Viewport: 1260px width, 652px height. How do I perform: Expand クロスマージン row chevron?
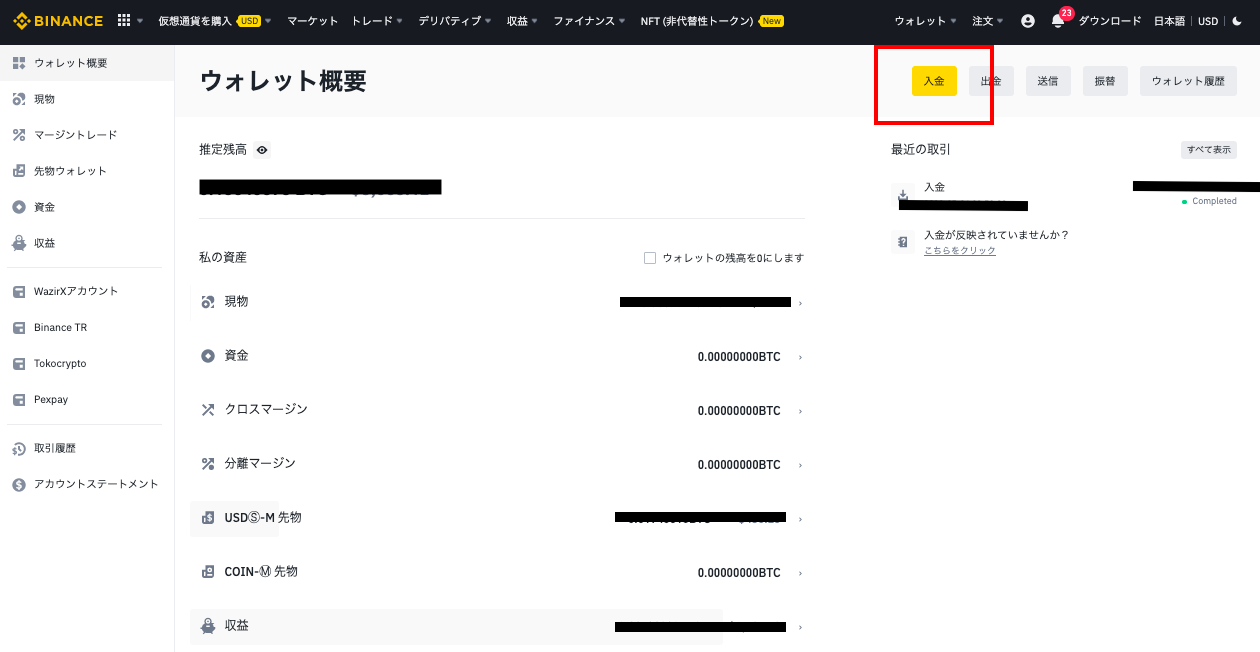[800, 411]
